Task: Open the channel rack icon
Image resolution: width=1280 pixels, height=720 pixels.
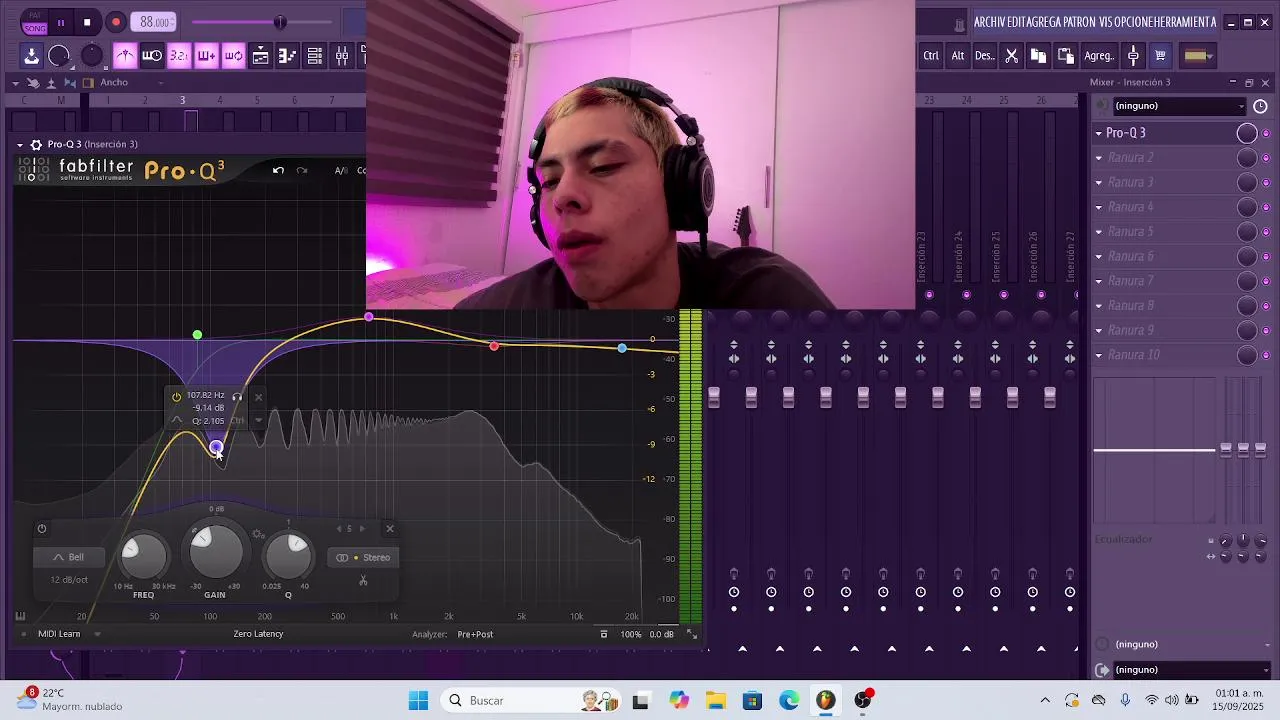Action: coord(314,56)
